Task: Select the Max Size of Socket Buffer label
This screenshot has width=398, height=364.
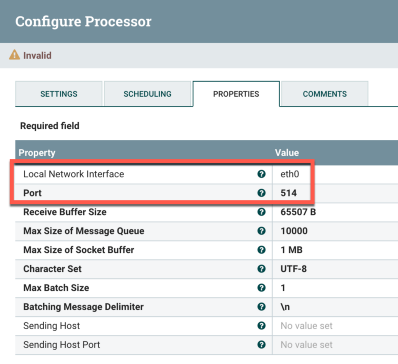Action: click(79, 250)
